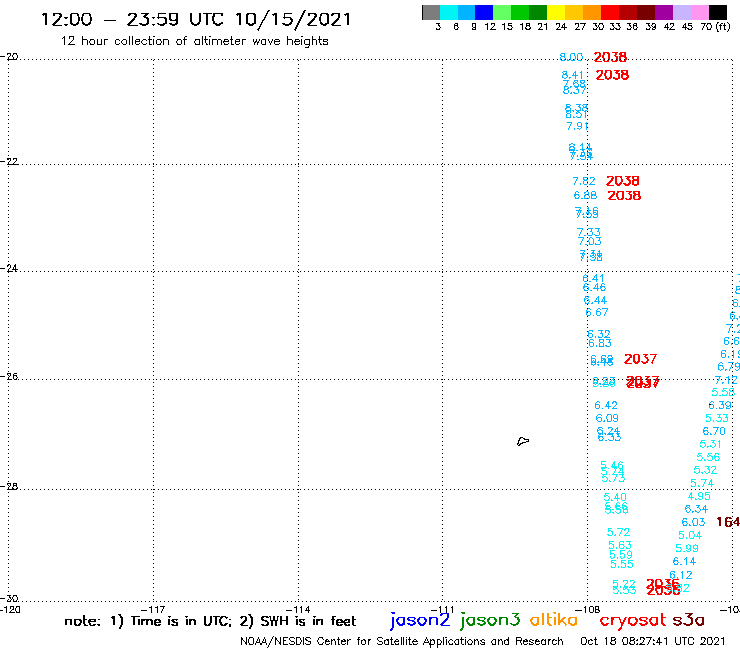
Task: Click the '5.04' wave height value
Action: click(690, 535)
